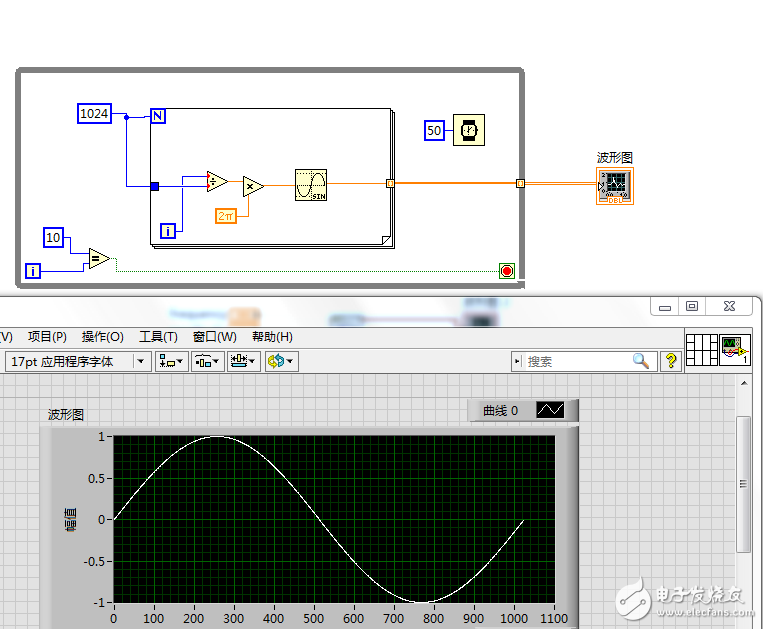The image size is (763, 629).
Task: Open the 窗口(W) menu
Action: tap(215, 337)
